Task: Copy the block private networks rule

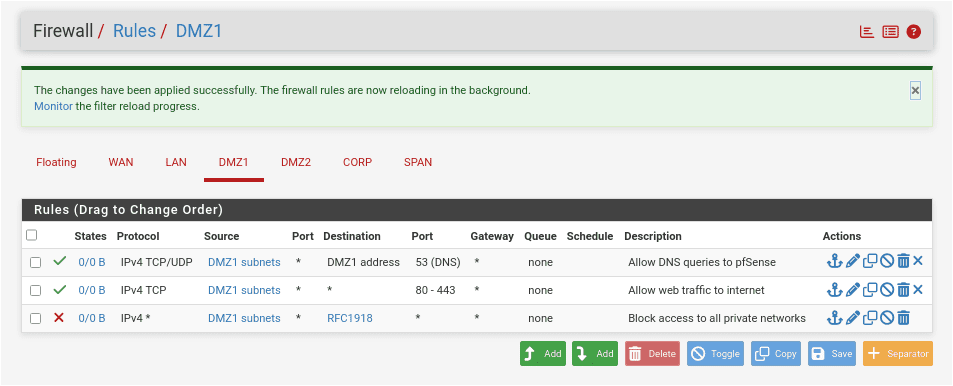Action: click(870, 318)
